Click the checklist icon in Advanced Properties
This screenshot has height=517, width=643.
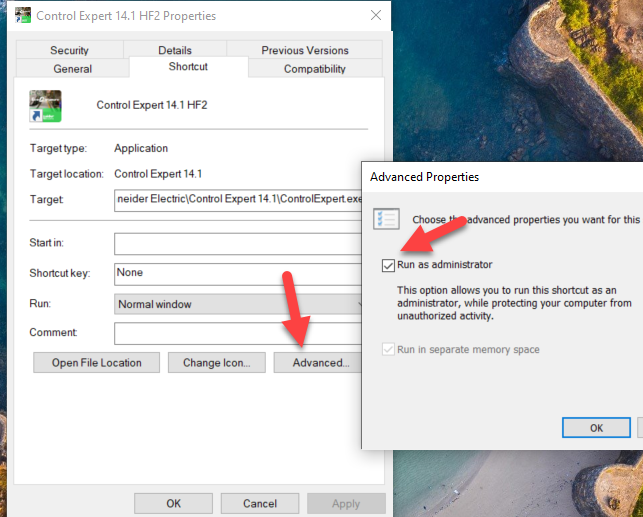[x=386, y=219]
